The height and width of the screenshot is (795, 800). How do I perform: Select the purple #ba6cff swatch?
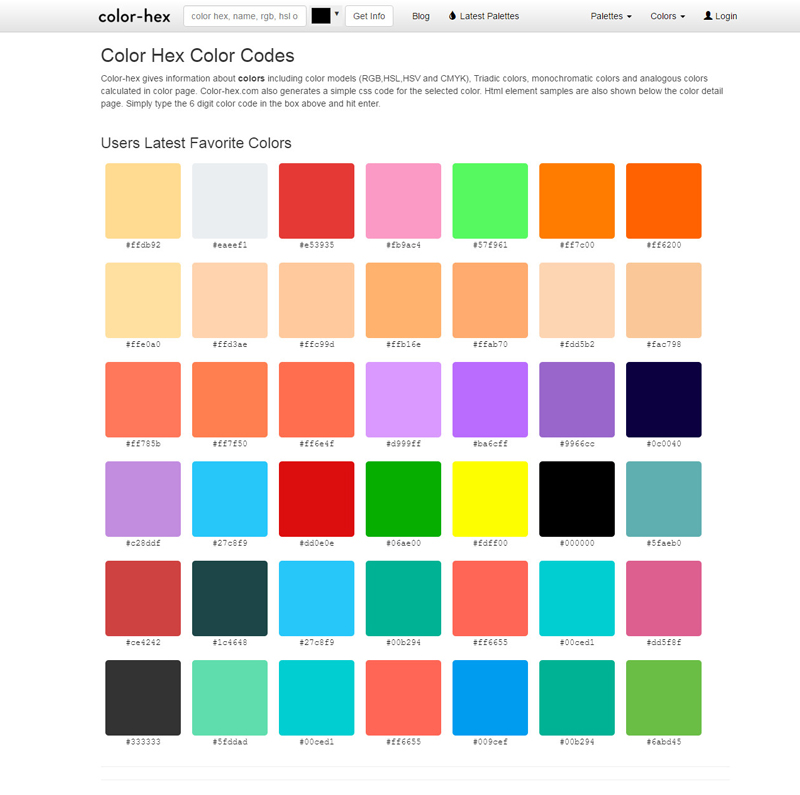click(x=490, y=399)
